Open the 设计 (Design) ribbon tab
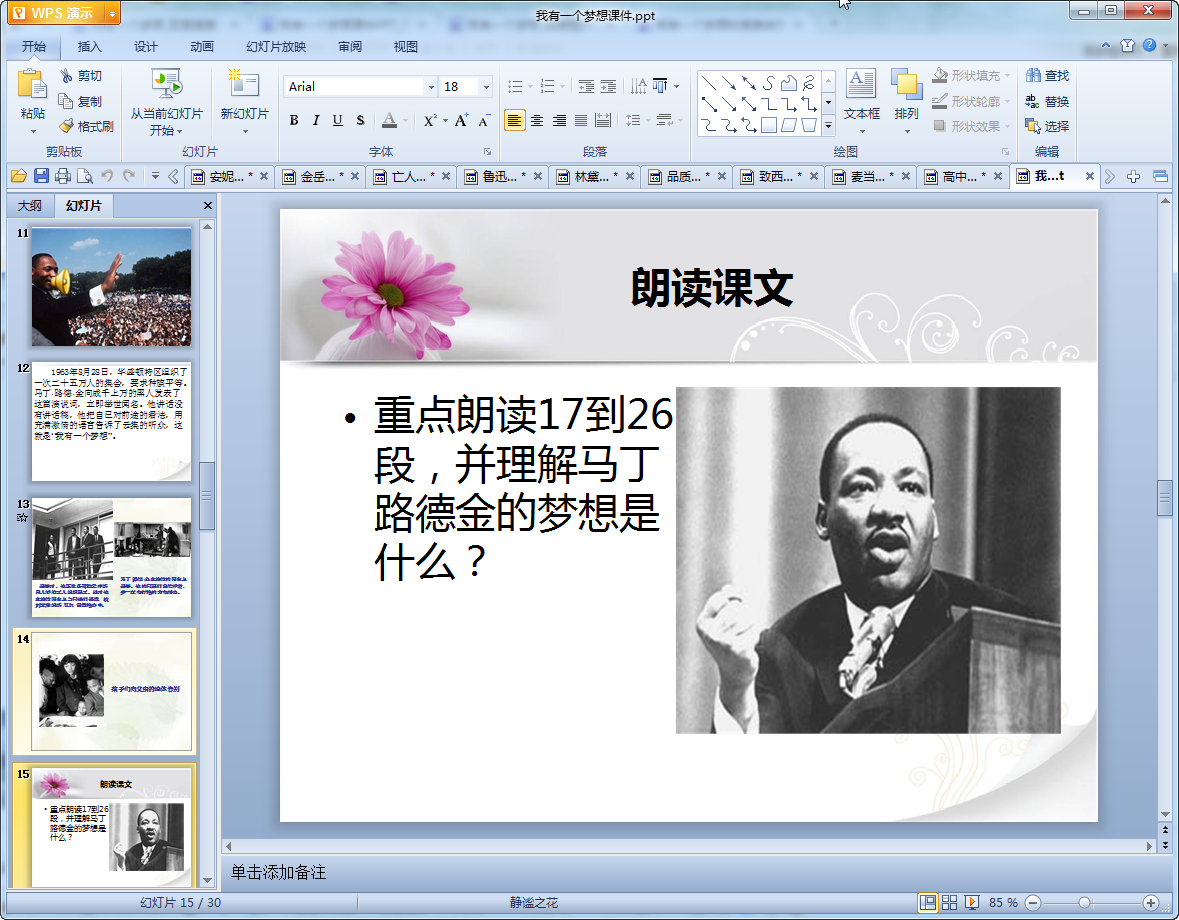The height and width of the screenshot is (920, 1179). 145,47
